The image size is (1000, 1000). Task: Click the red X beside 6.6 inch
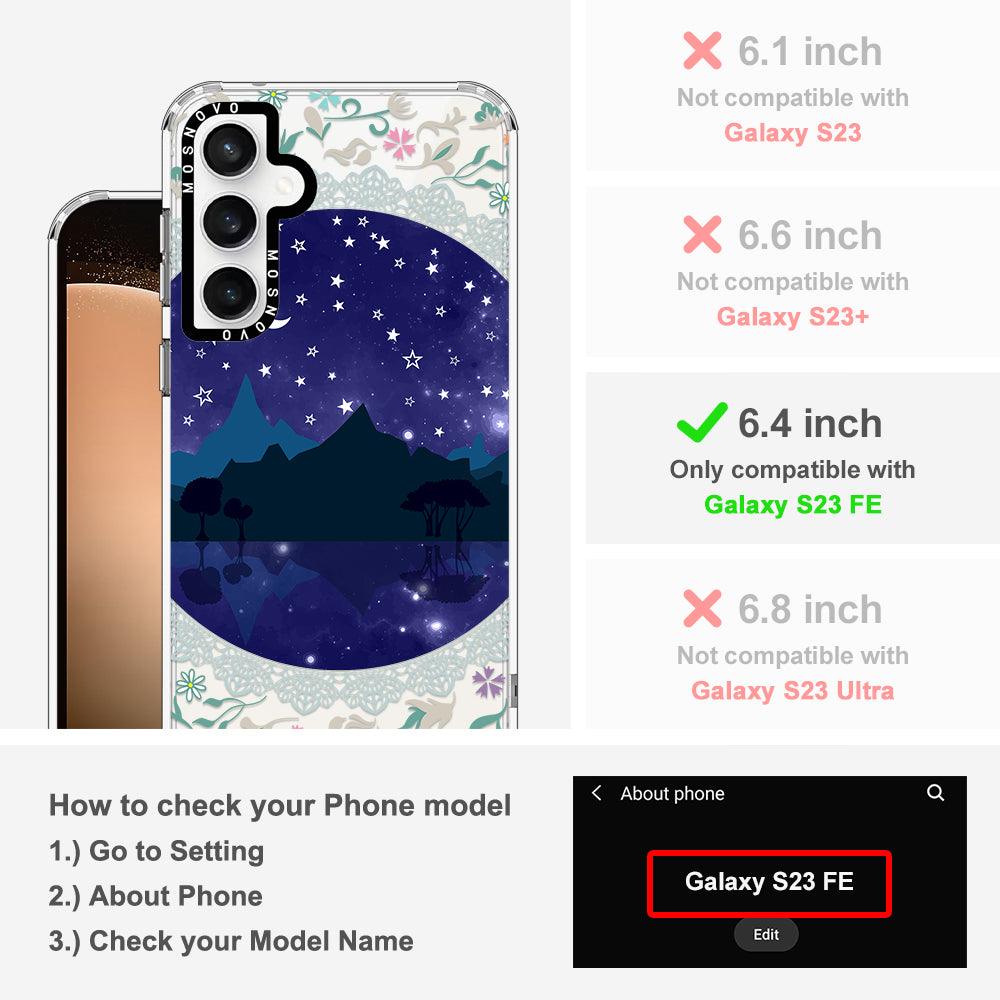point(702,234)
